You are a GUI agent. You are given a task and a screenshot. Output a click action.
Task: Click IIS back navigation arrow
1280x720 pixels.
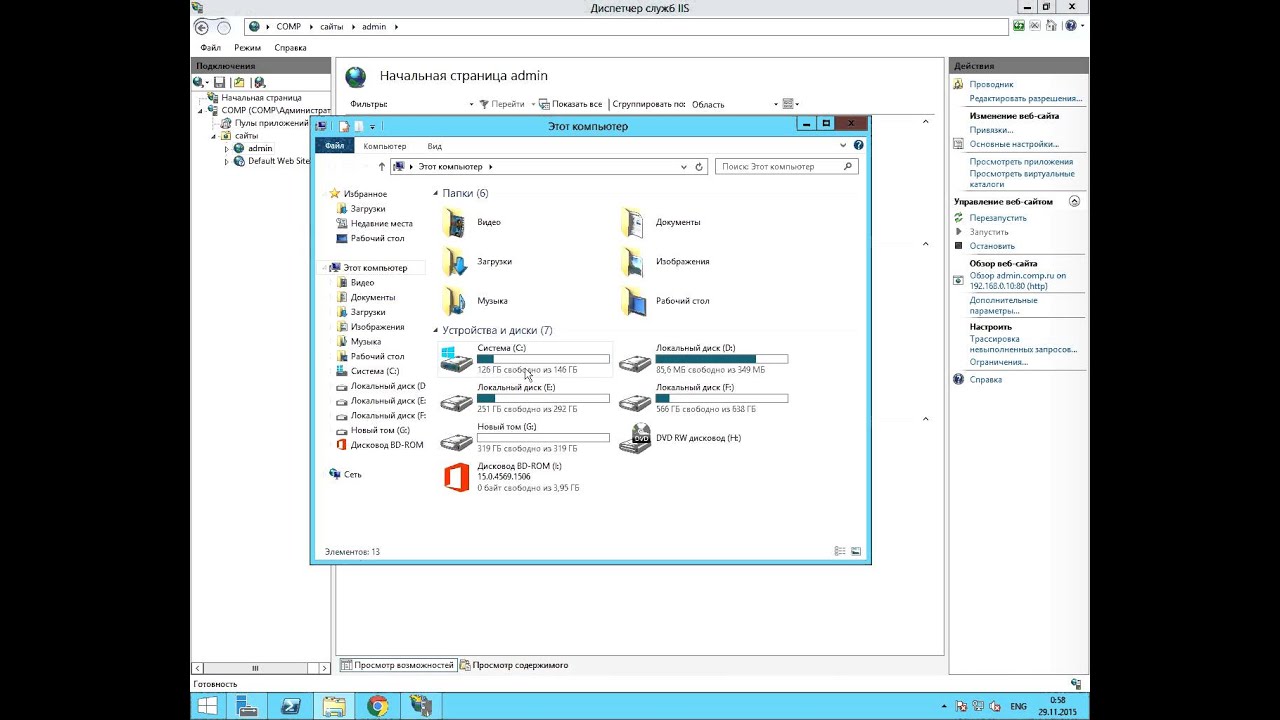[202, 27]
